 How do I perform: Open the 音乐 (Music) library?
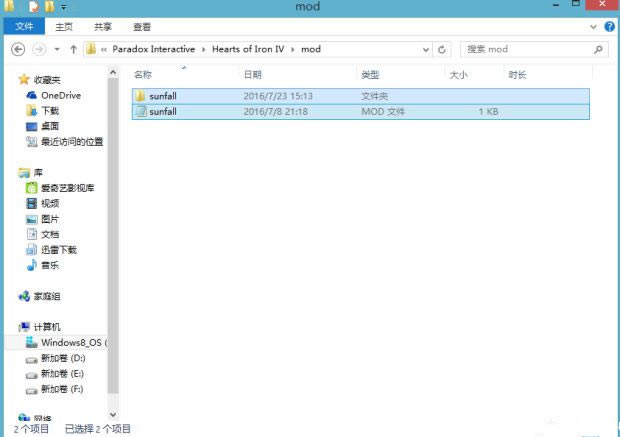point(49,265)
